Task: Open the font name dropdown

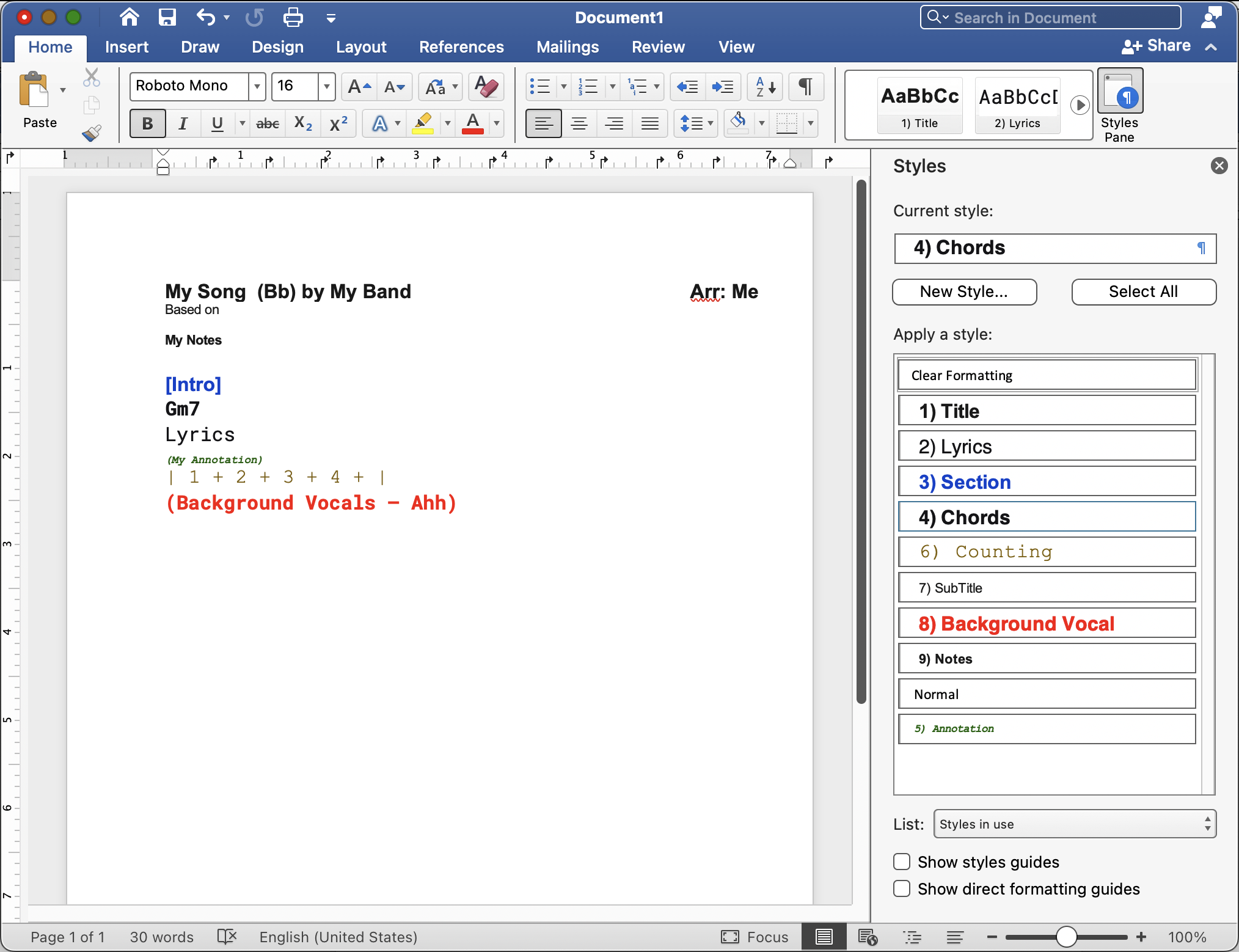Action: tap(257, 86)
